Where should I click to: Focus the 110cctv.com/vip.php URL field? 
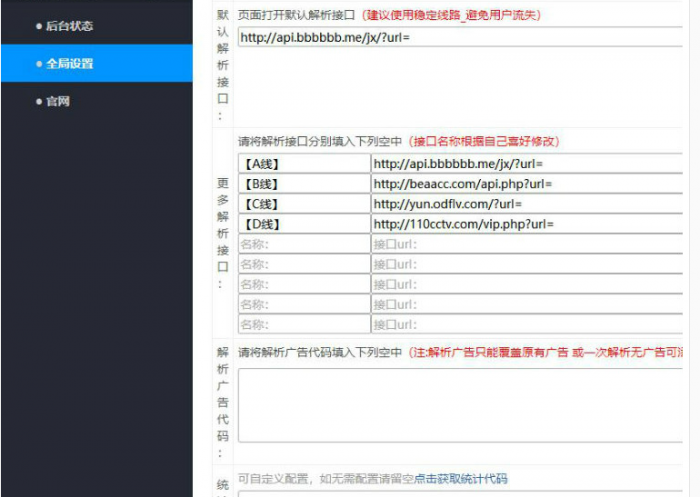tap(527, 224)
